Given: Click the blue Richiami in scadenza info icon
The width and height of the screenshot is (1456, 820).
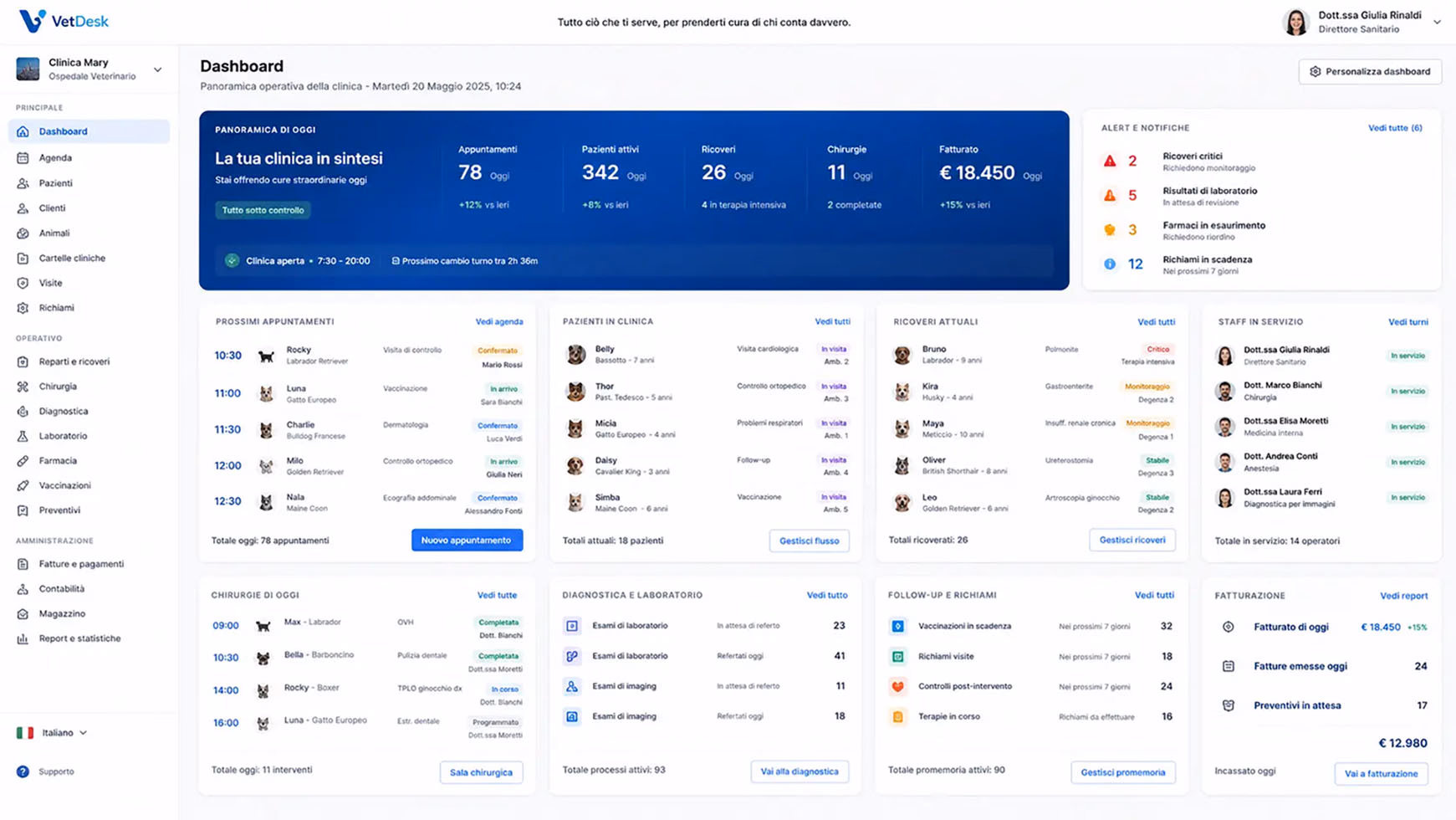Looking at the screenshot, I should click(1110, 264).
